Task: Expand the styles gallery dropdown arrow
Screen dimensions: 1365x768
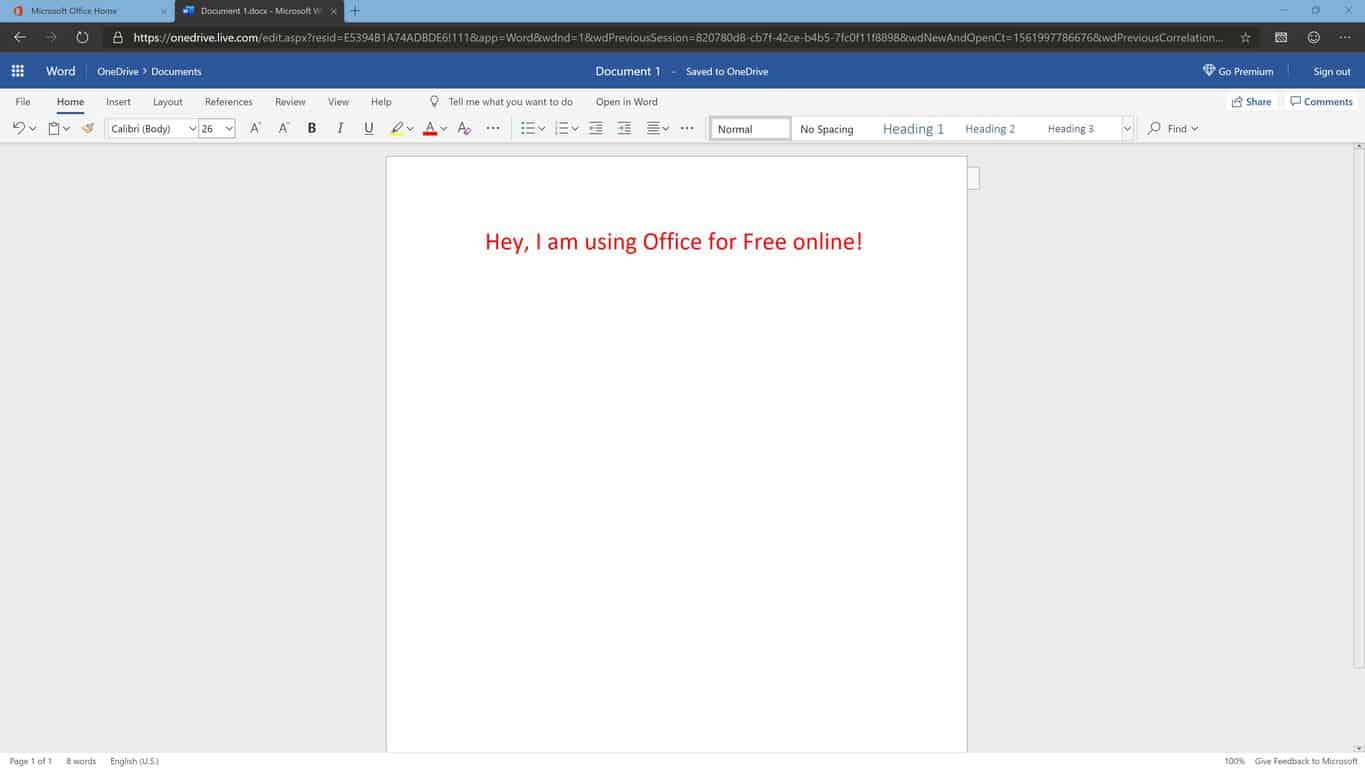Action: [1127, 128]
